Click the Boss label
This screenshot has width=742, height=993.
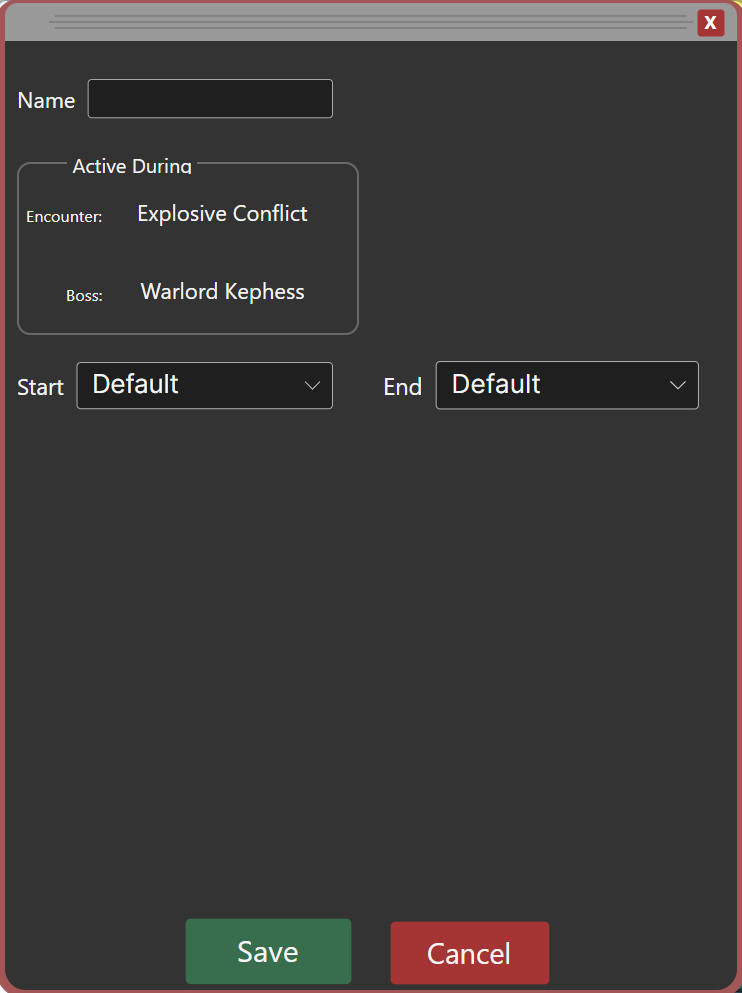click(x=84, y=296)
